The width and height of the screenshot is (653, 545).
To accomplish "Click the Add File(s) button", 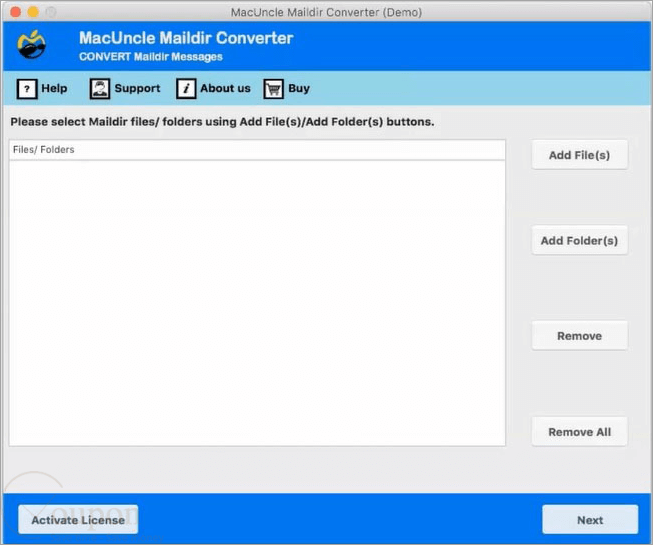I will coord(579,155).
